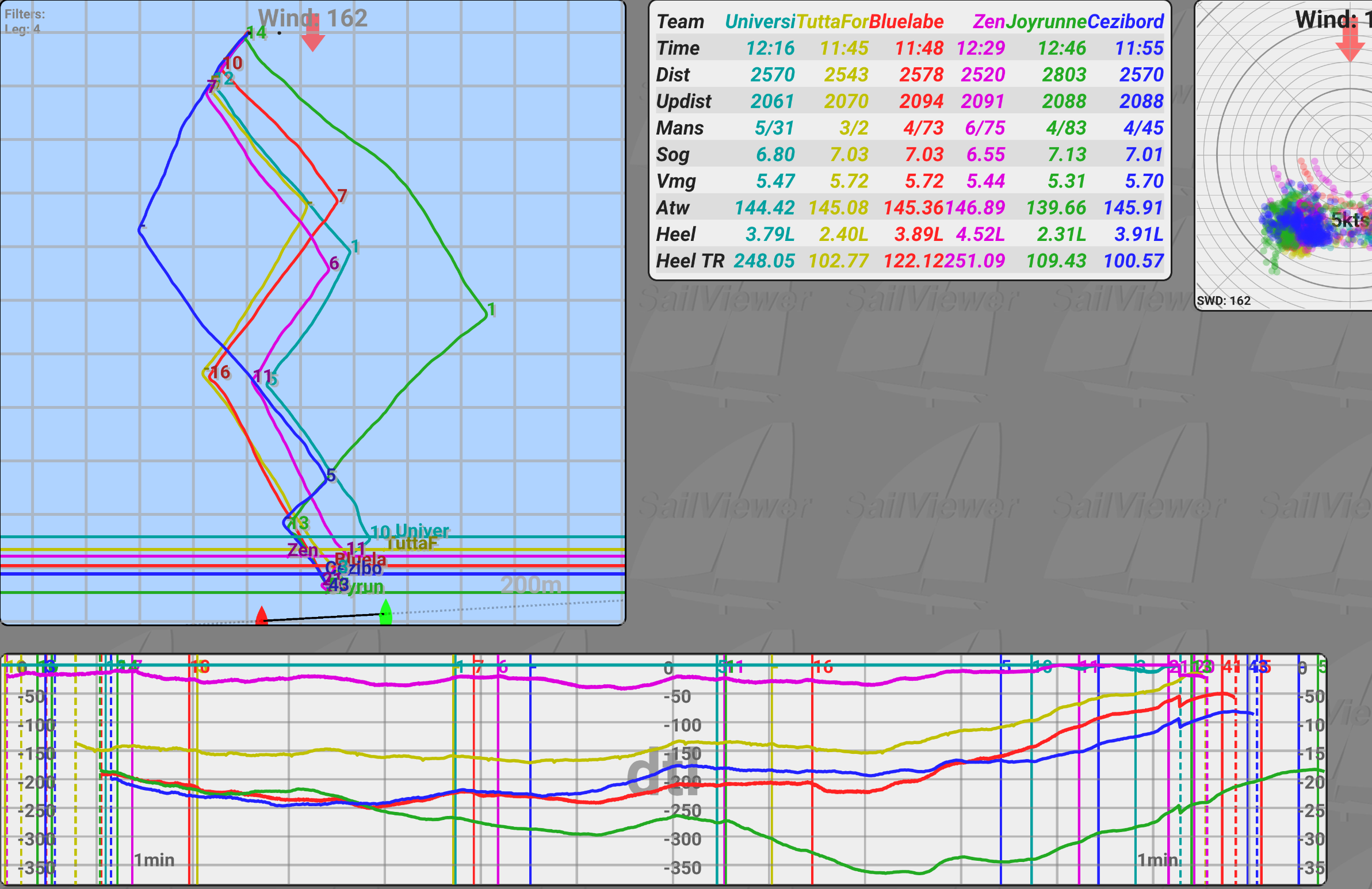This screenshot has width=1372, height=889.
Task: Click the SWD: 162 label
Action: (1223, 301)
